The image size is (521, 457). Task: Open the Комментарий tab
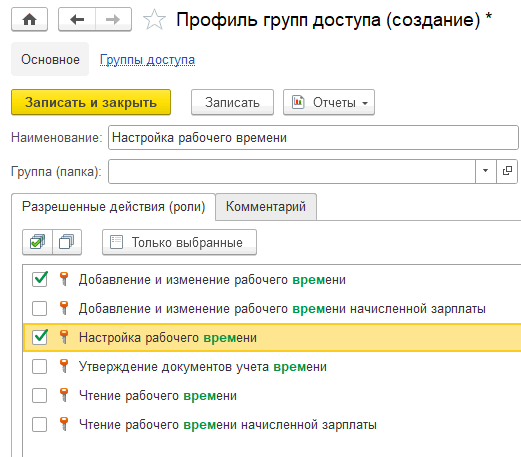tap(266, 207)
